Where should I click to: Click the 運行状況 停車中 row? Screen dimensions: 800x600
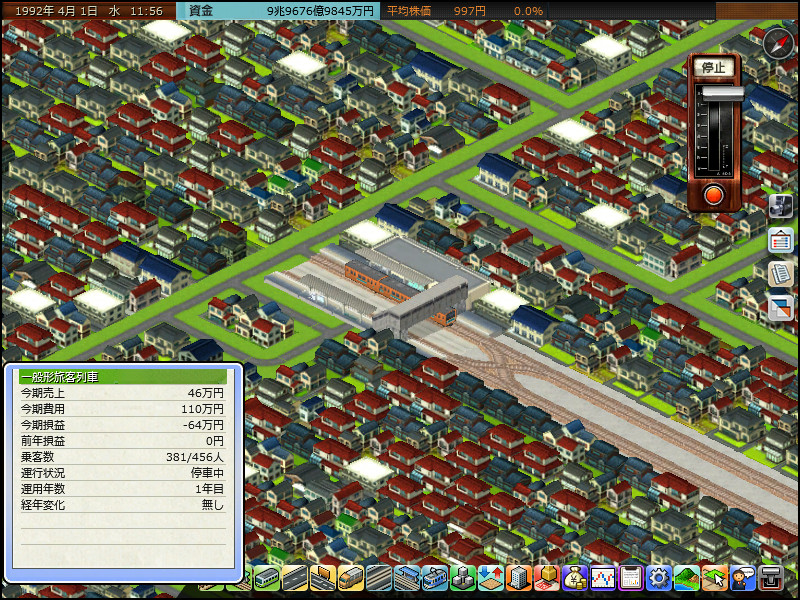click(122, 473)
